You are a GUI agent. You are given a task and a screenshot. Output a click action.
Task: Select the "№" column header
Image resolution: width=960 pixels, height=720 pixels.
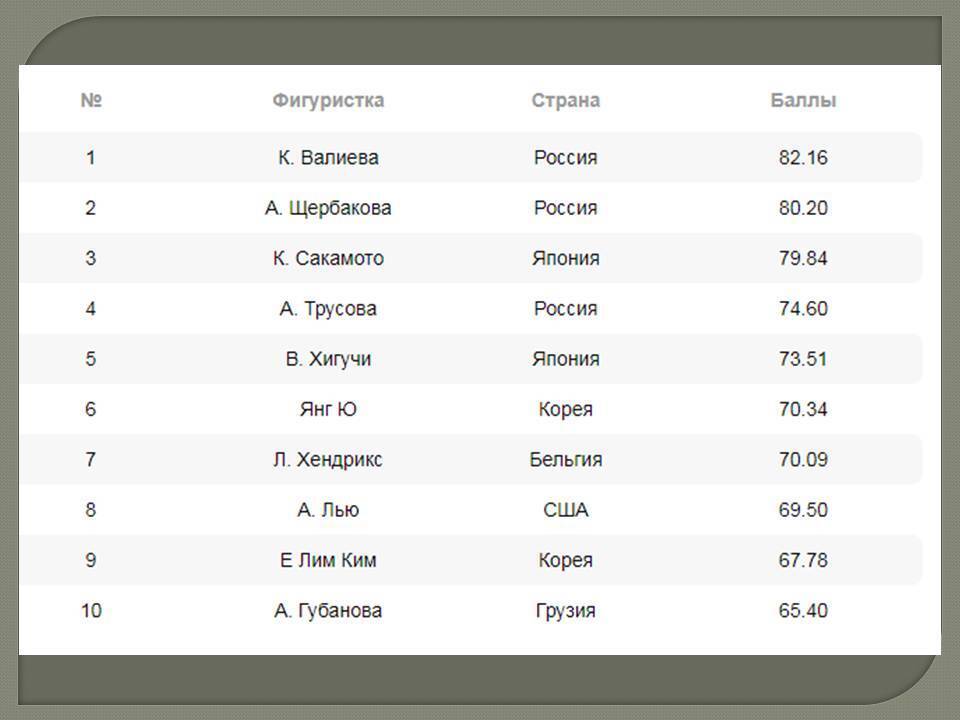coord(91,101)
